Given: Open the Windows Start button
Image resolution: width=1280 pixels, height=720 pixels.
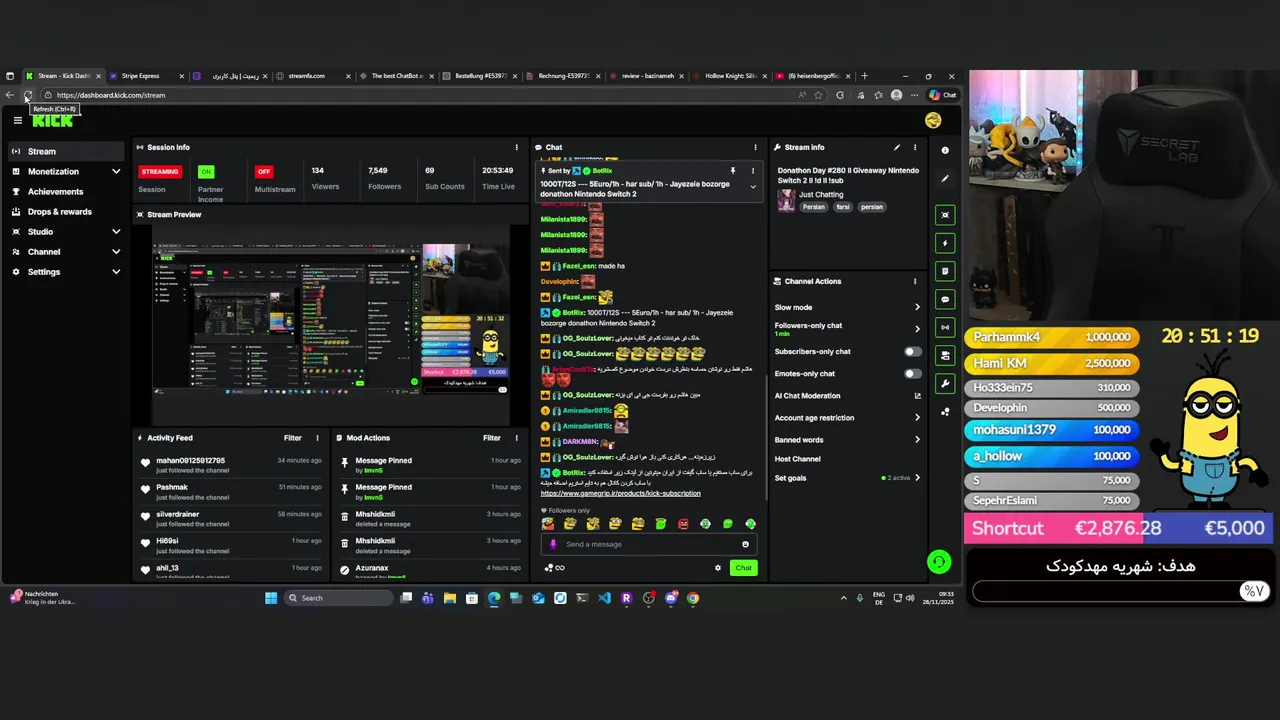Looking at the screenshot, I should point(271,598).
